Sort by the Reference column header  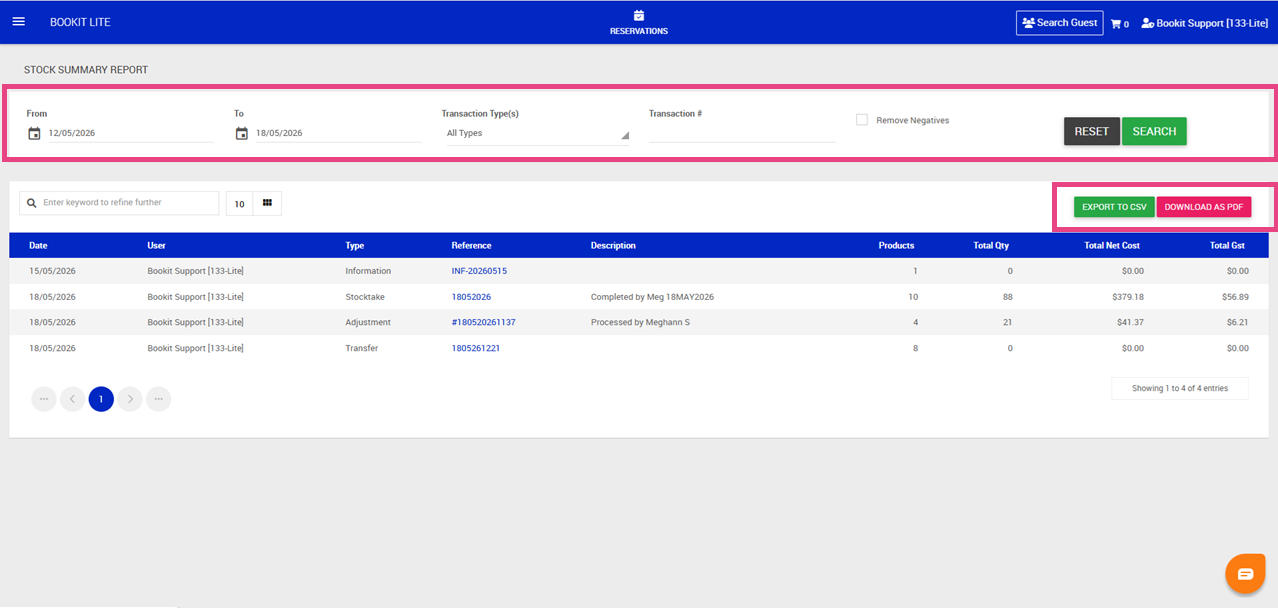coord(471,245)
